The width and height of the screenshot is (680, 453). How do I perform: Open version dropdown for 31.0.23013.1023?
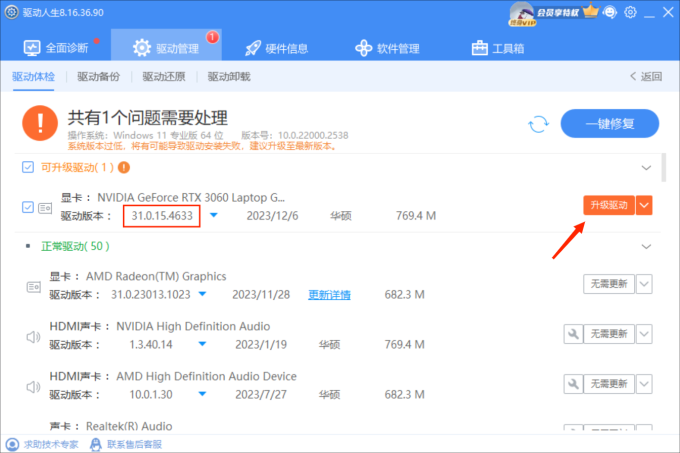coord(202,294)
